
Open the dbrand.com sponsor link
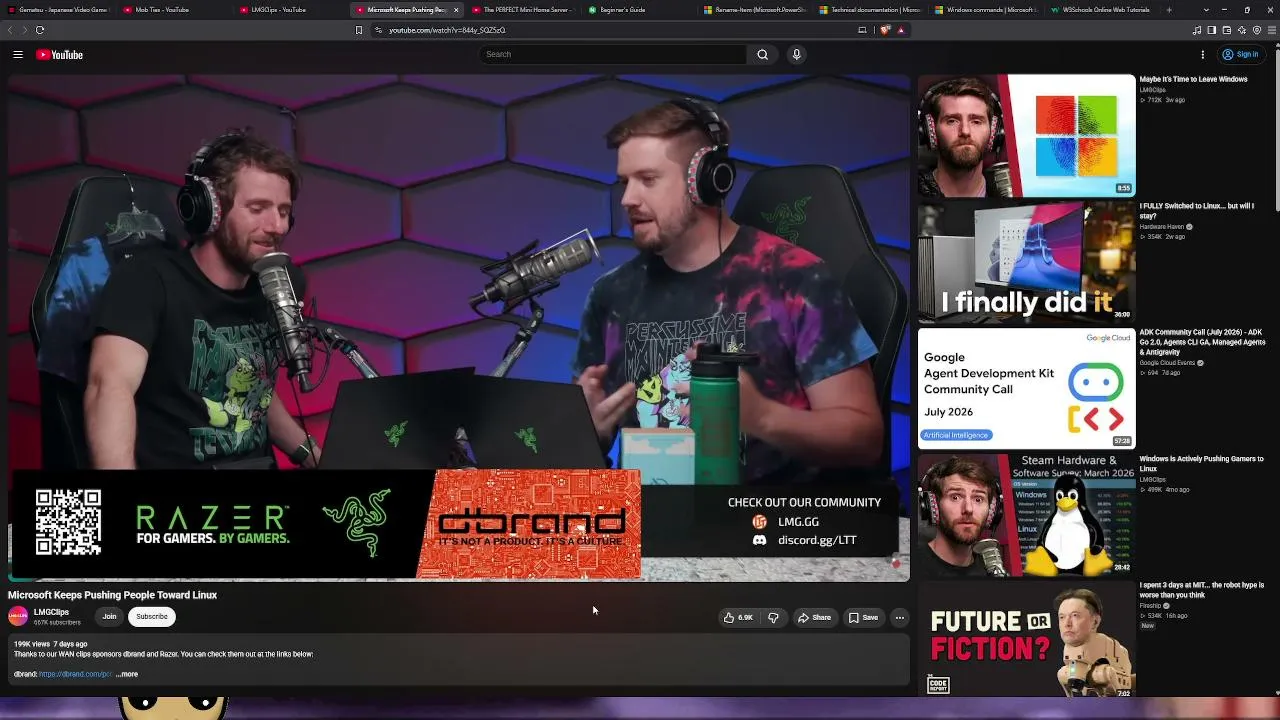point(75,674)
